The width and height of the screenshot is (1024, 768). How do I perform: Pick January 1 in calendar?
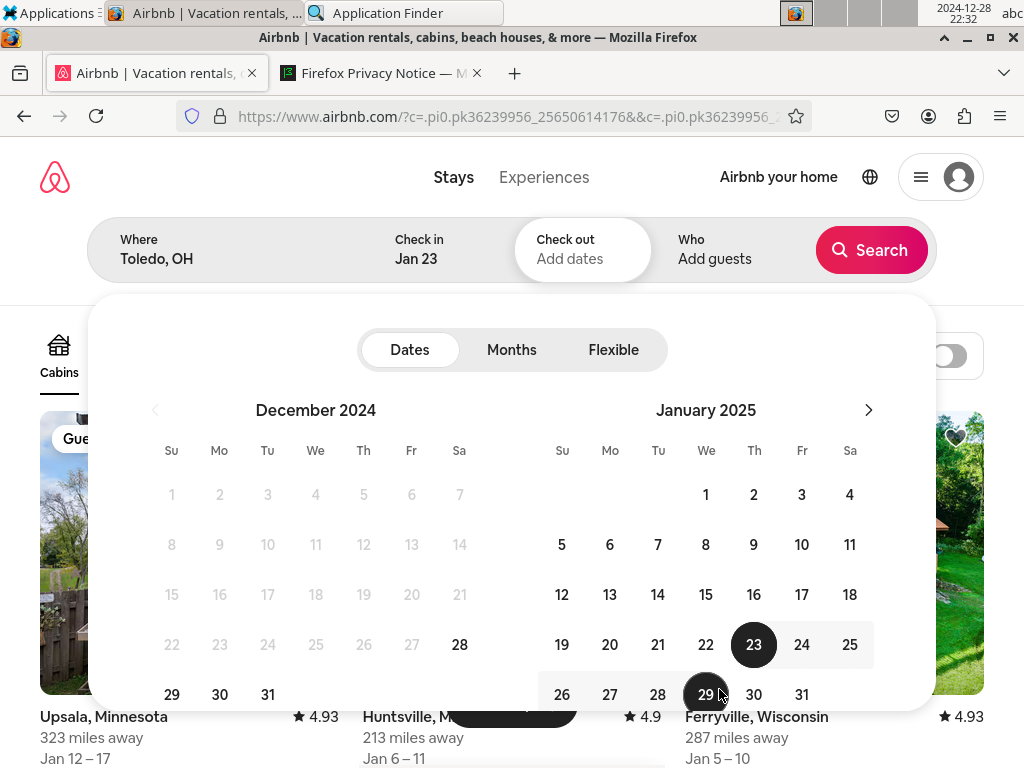706,494
